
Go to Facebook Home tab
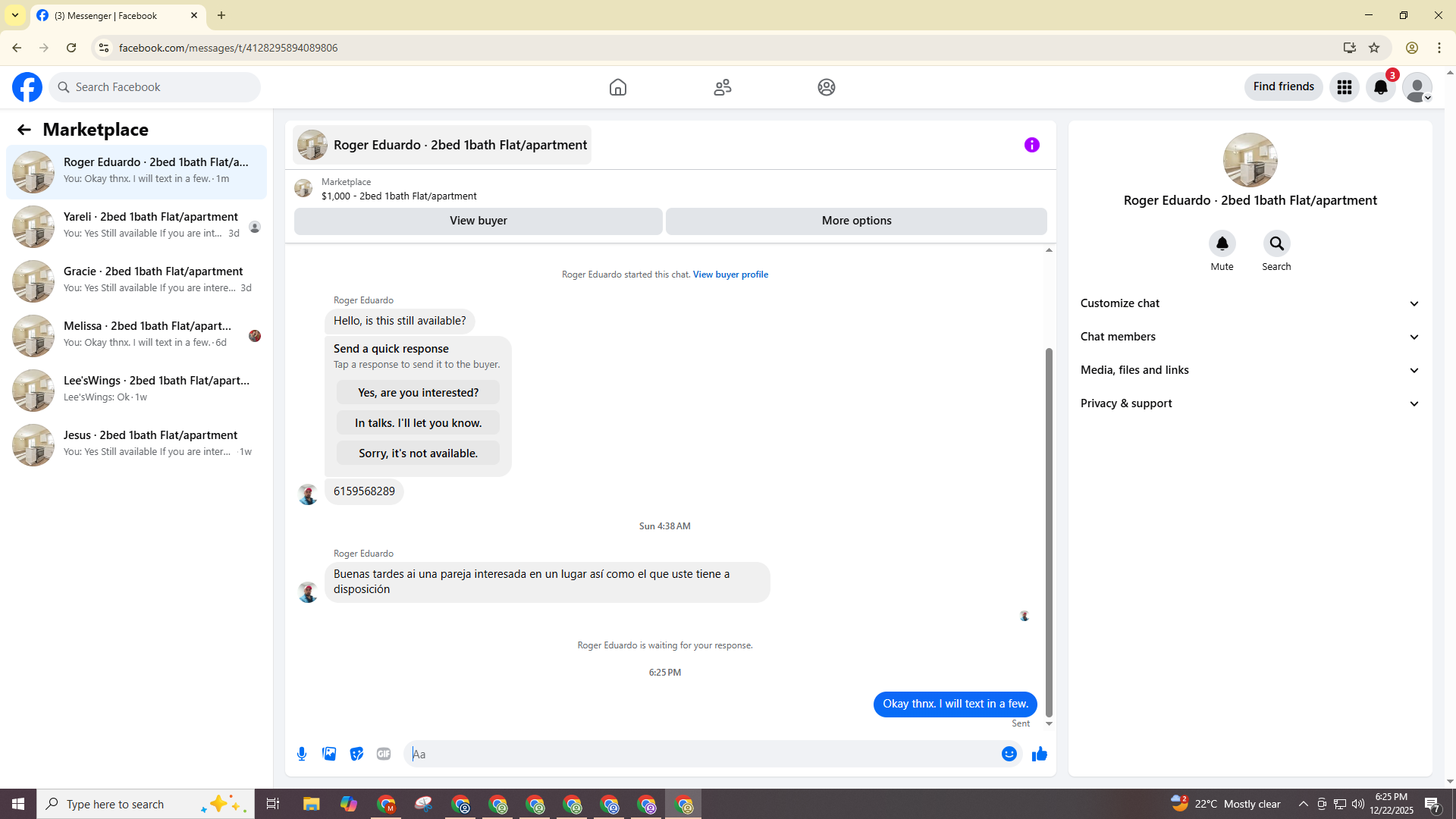(x=617, y=87)
